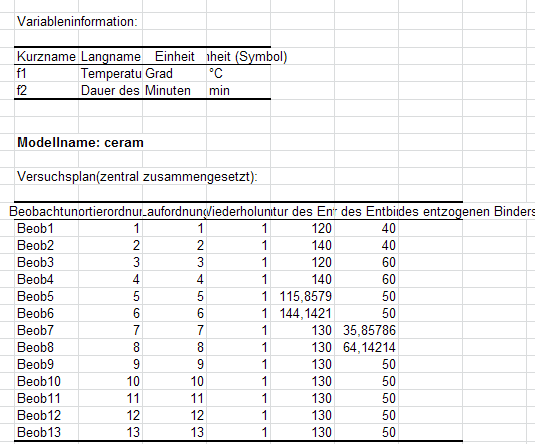The width and height of the screenshot is (535, 444).
Task: Select the 'Beob11' cell
Action: [x=46, y=399]
